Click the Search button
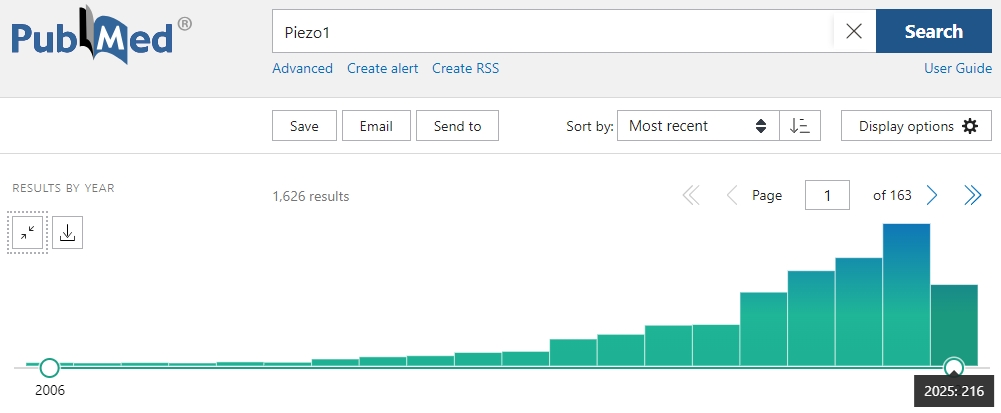 (933, 31)
